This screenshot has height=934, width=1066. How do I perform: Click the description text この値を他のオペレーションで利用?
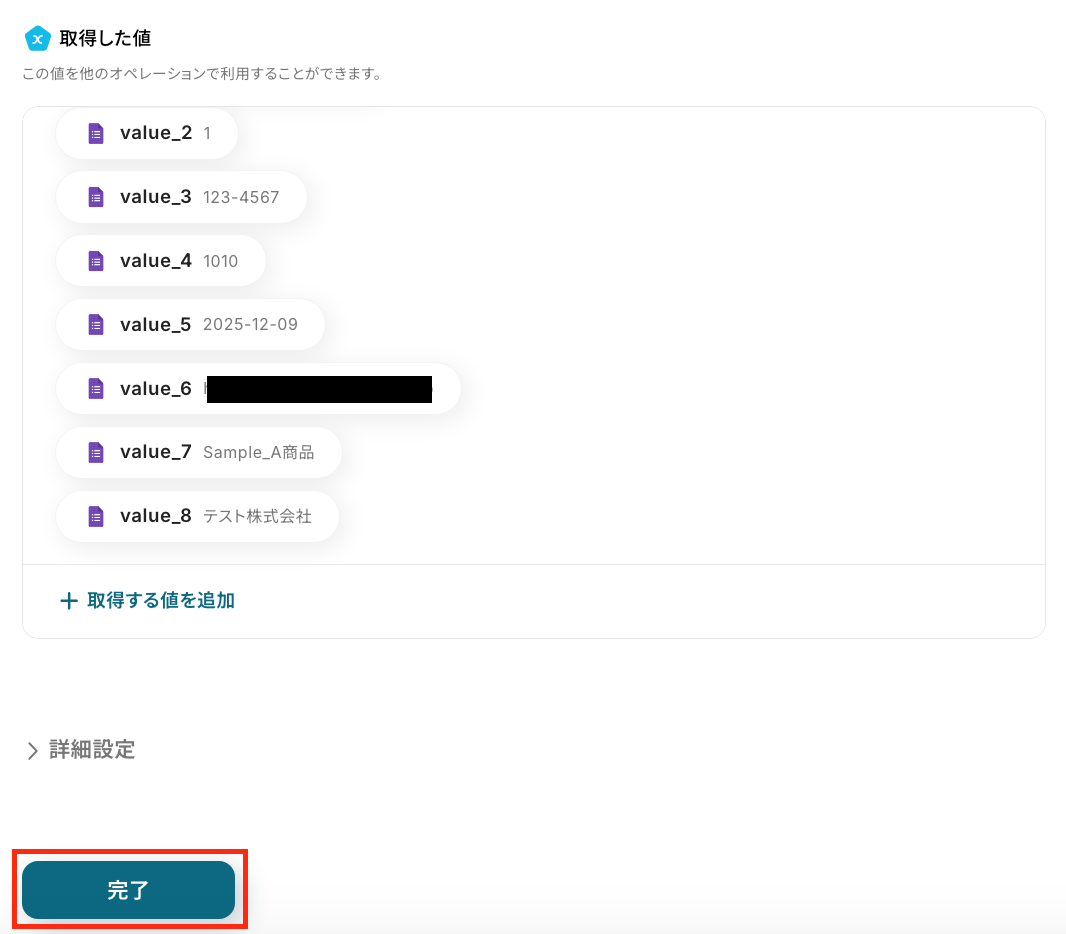202,73
